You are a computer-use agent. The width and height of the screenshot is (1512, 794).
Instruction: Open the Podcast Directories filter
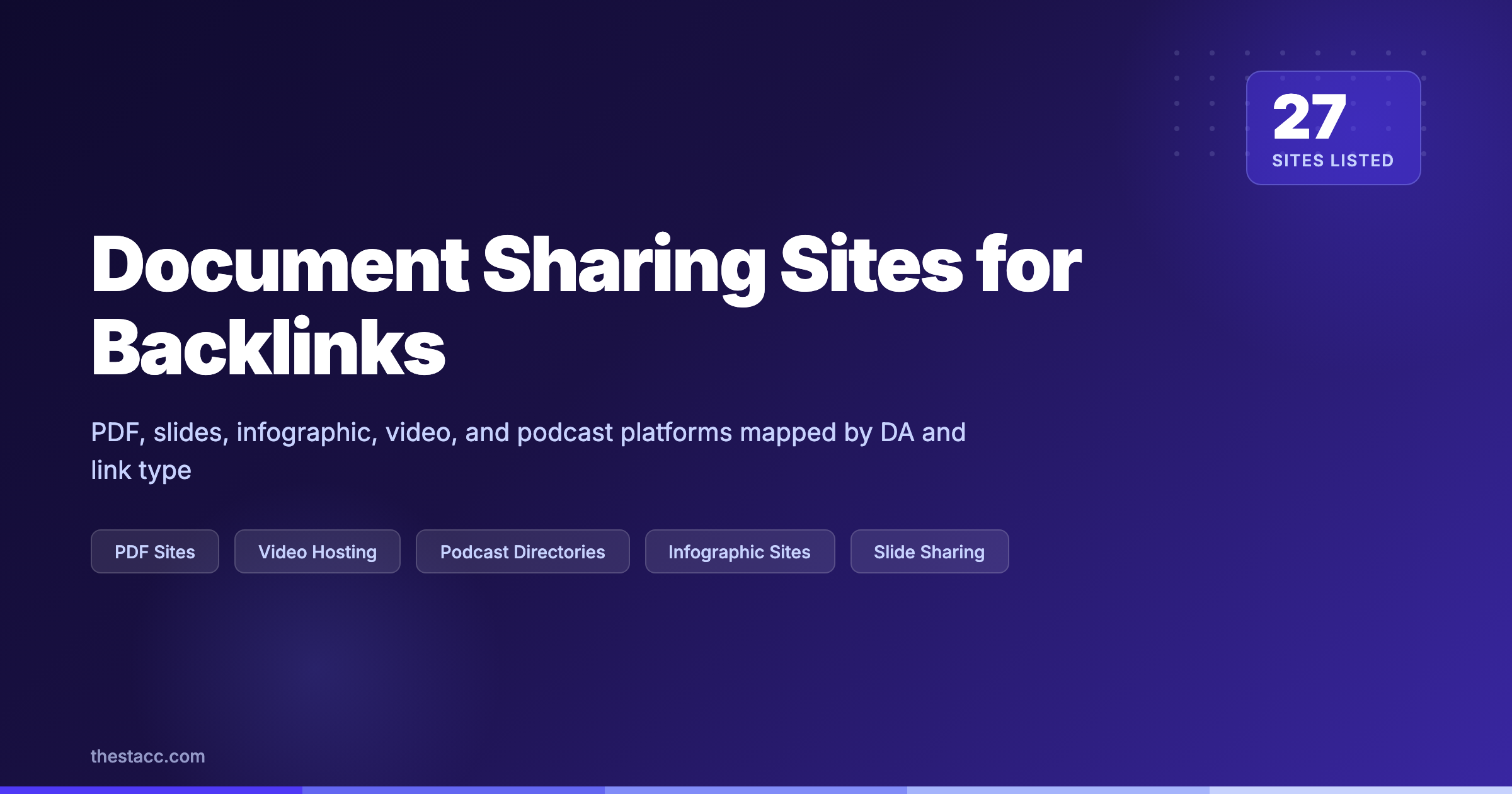click(x=522, y=551)
